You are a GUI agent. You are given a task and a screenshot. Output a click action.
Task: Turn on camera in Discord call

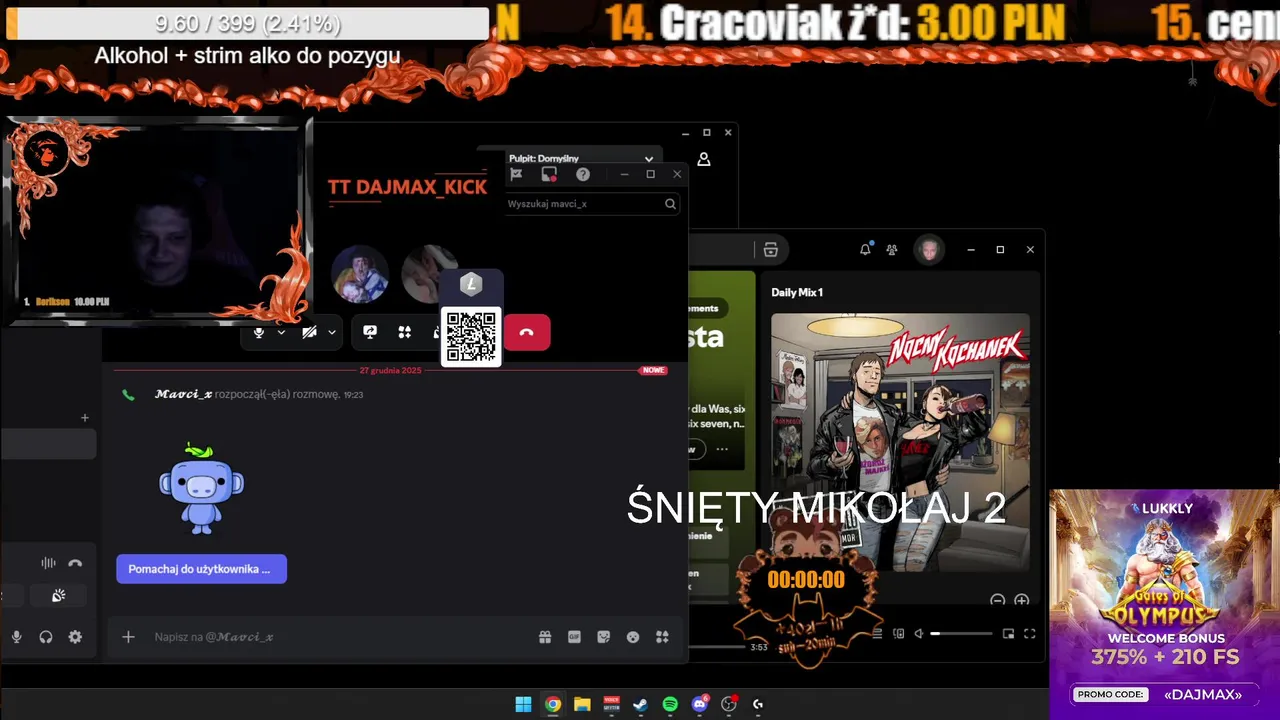[x=310, y=332]
